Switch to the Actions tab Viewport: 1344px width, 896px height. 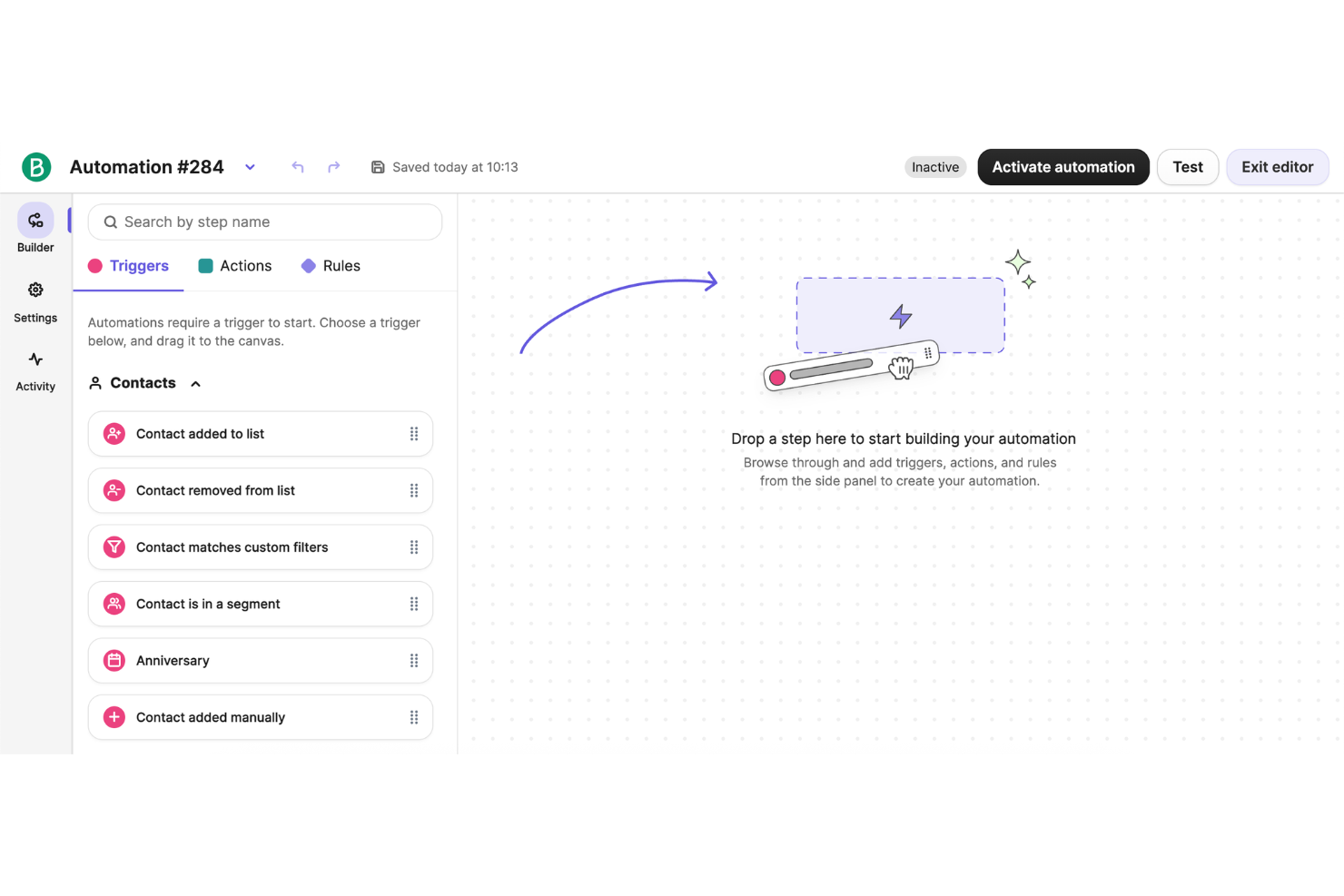tap(245, 265)
